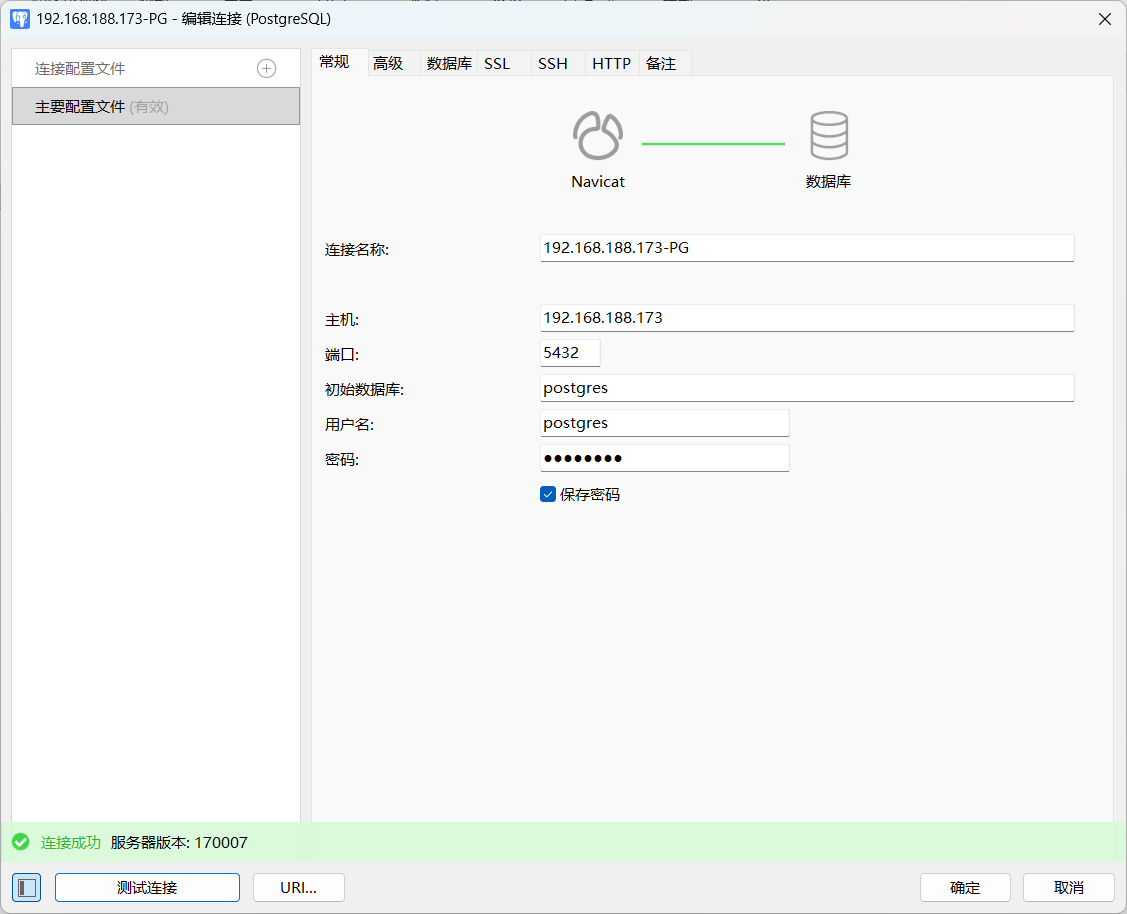
Task: Click the Navicat logo icon
Action: click(598, 136)
